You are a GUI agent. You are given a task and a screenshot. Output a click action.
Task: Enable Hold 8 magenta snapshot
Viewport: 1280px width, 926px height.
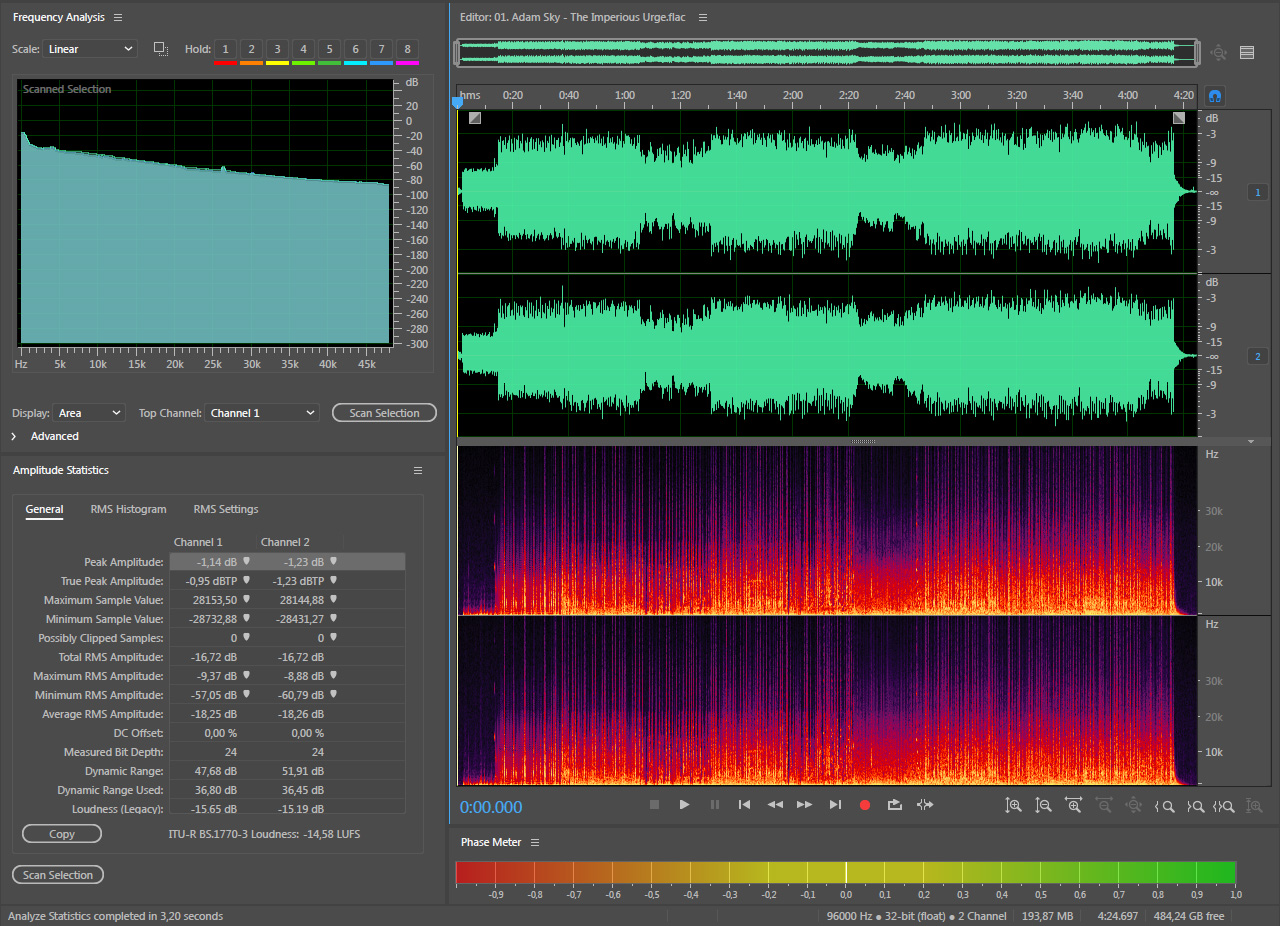(407, 49)
